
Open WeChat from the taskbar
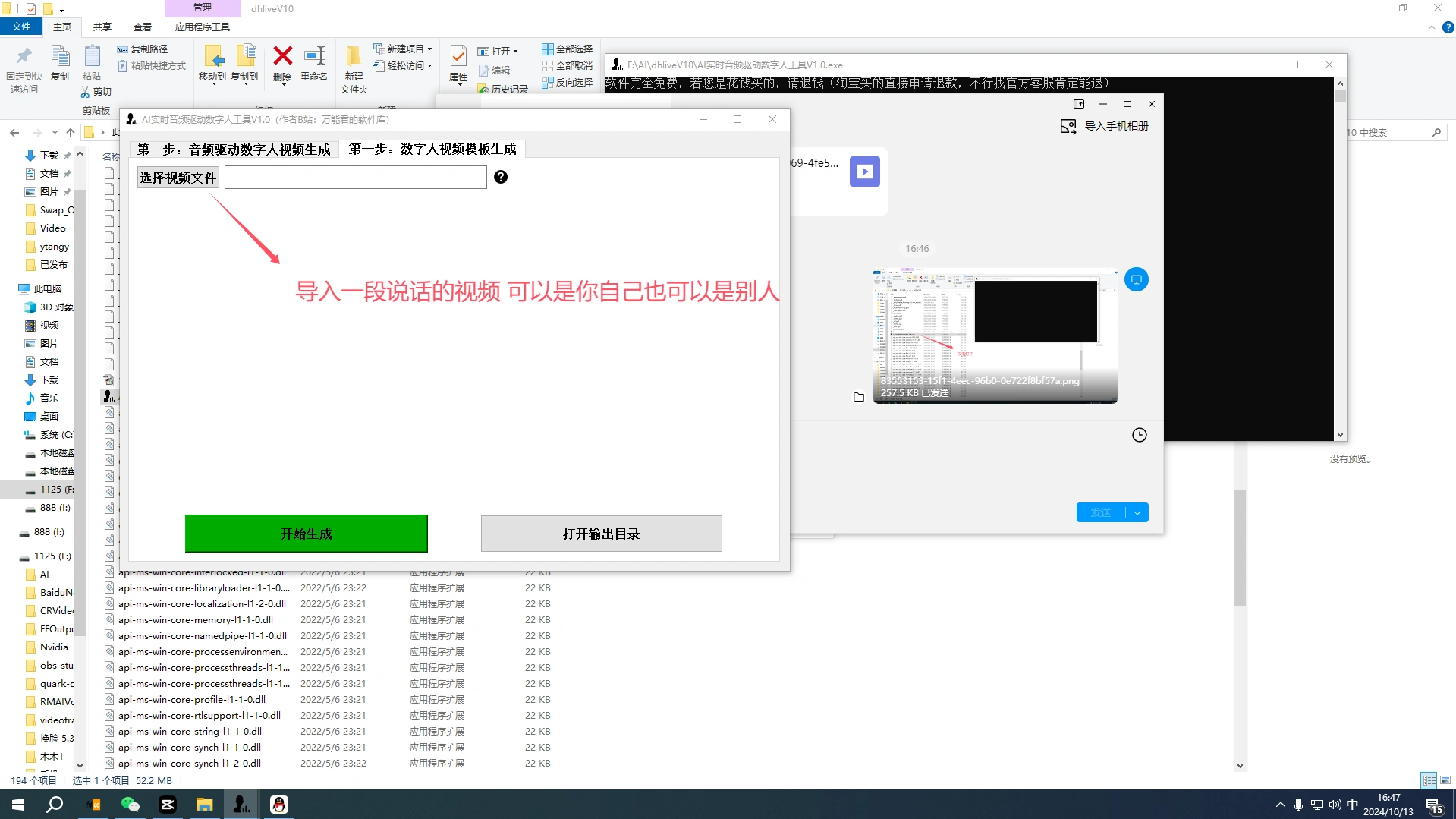pyautogui.click(x=131, y=805)
